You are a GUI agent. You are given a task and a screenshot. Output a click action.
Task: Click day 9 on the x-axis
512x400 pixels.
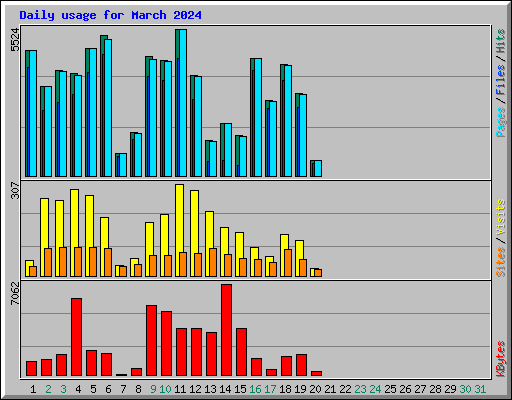(x=153, y=389)
